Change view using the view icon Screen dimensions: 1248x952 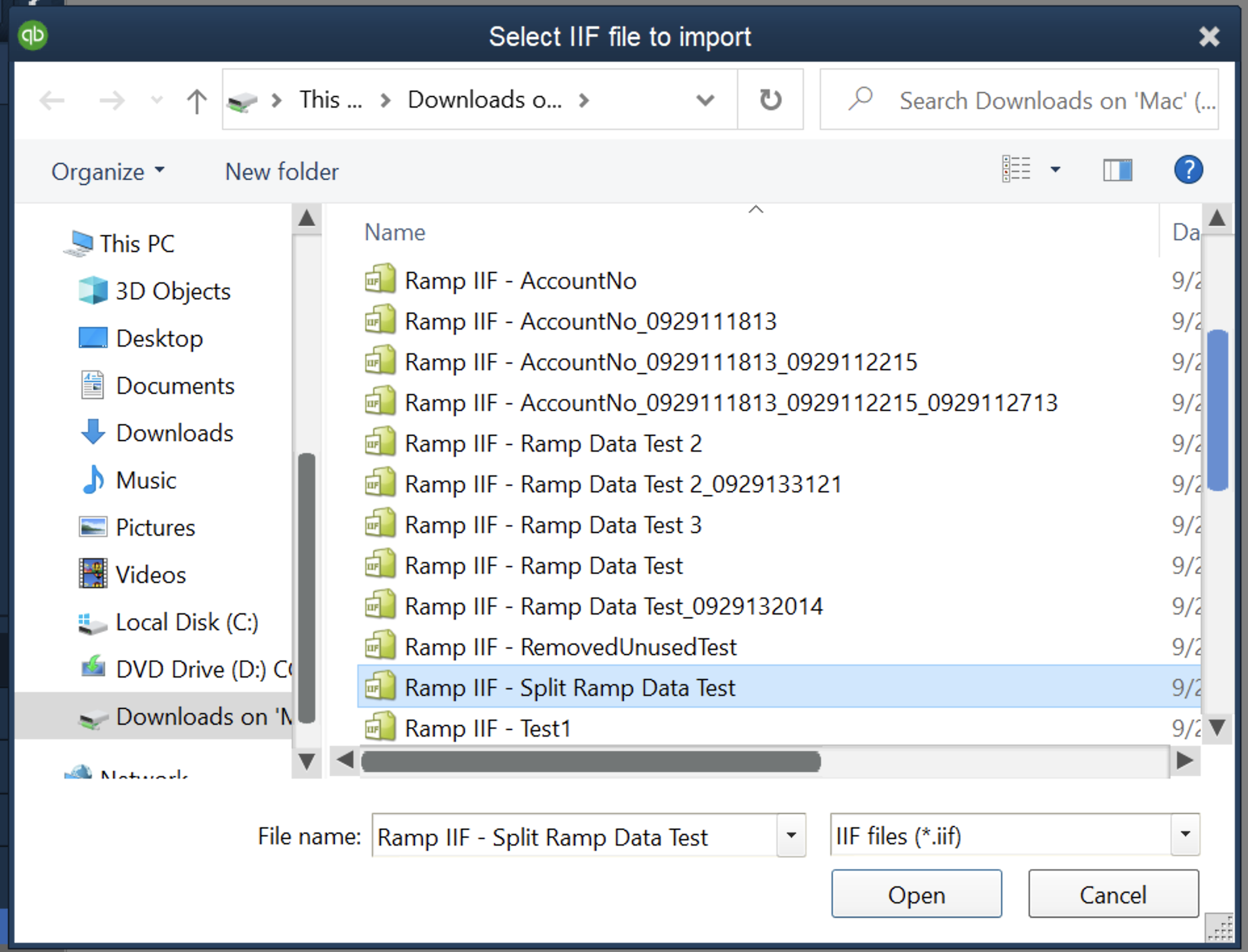pos(1016,169)
